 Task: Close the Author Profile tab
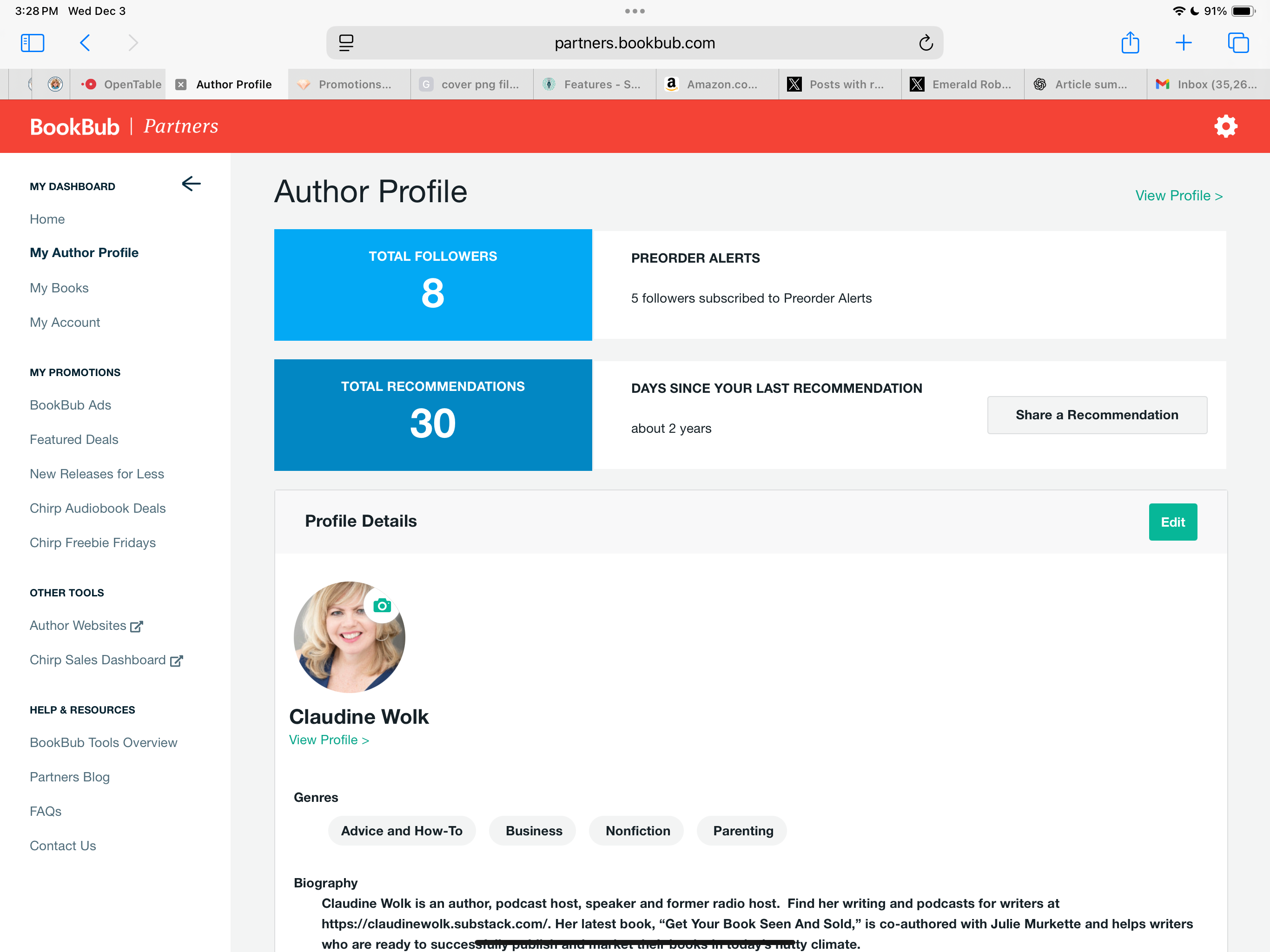click(x=181, y=85)
